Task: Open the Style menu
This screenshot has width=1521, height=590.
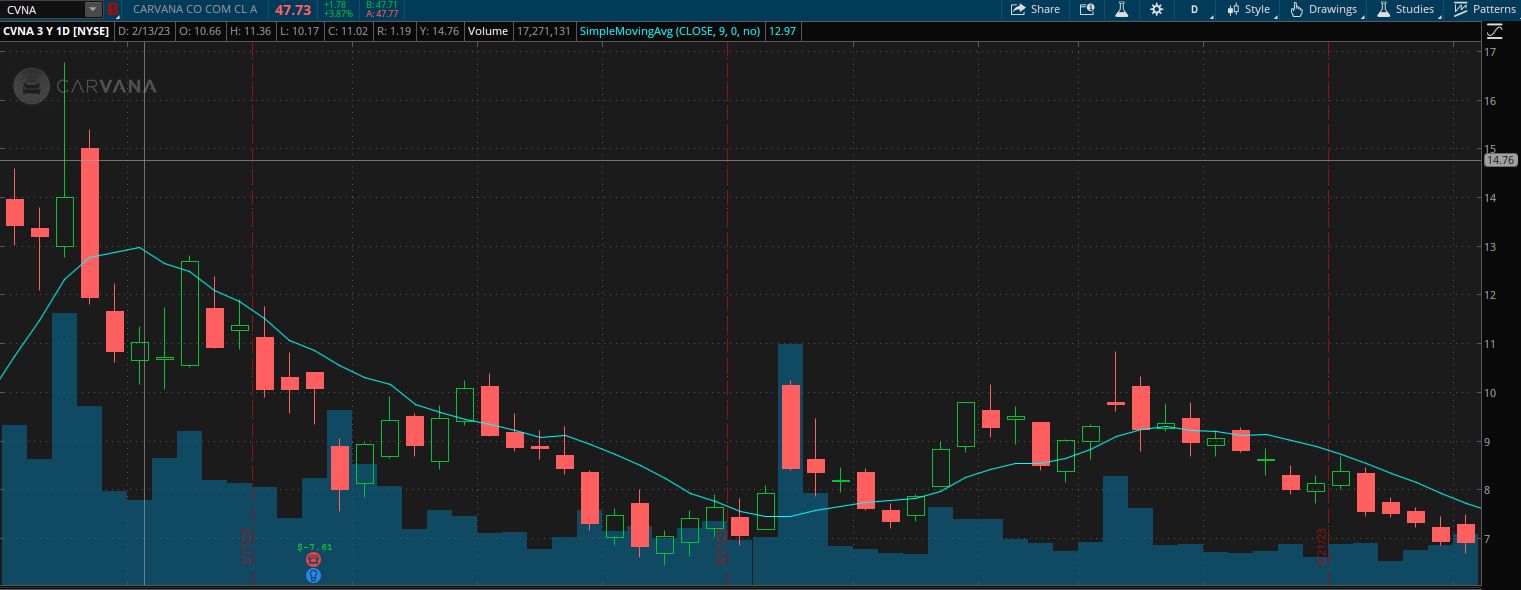Action: [x=1249, y=9]
